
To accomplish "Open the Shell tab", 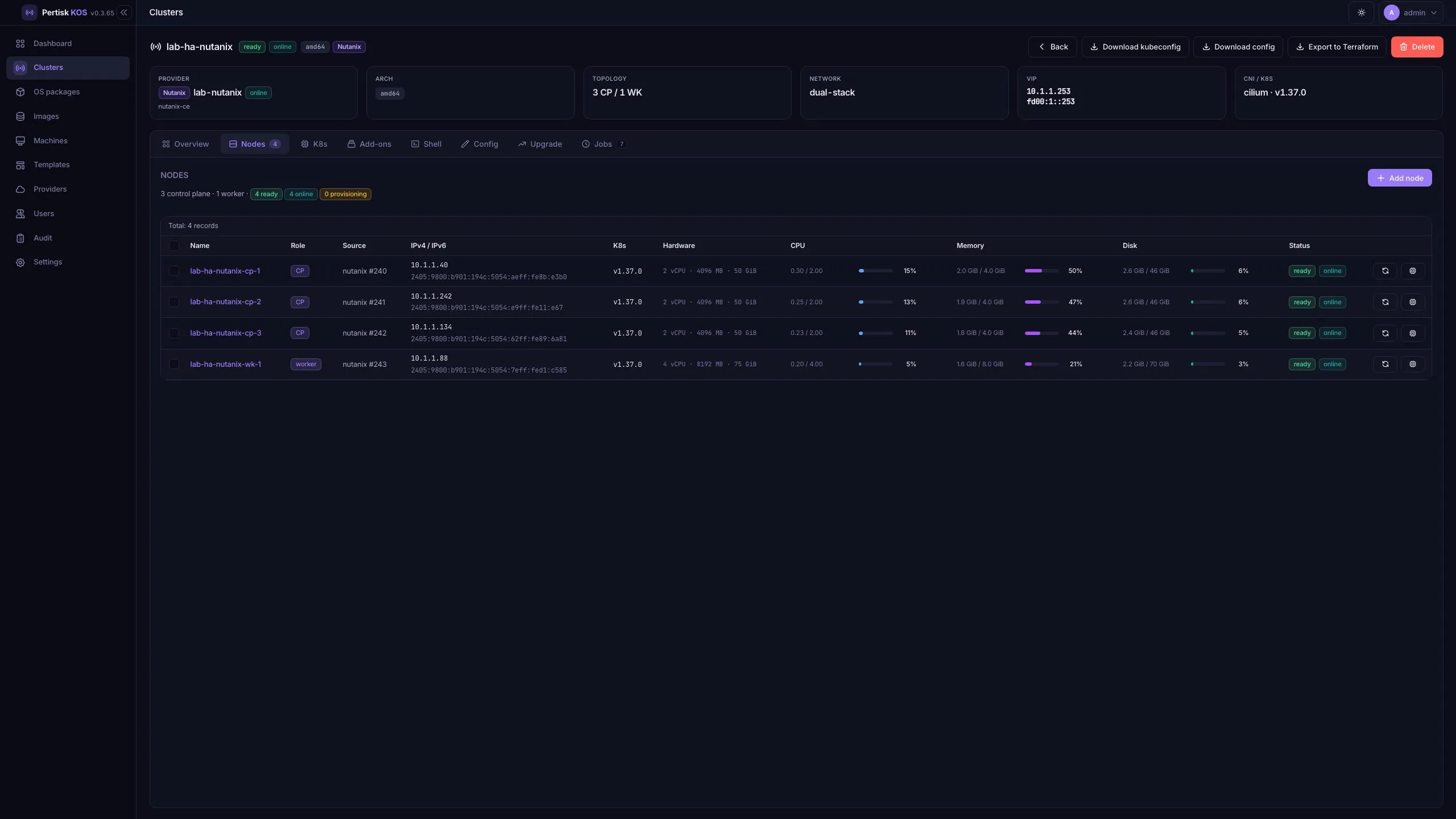I will coord(426,144).
